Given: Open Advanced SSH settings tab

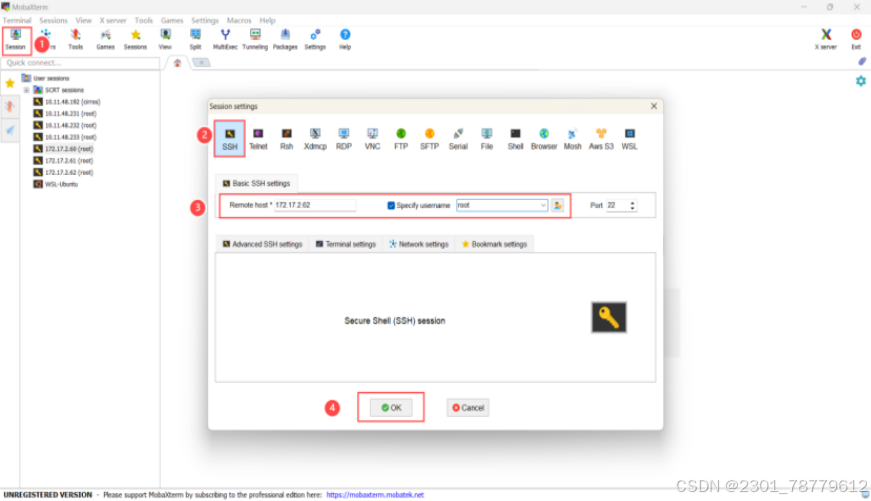Looking at the screenshot, I should 262,244.
